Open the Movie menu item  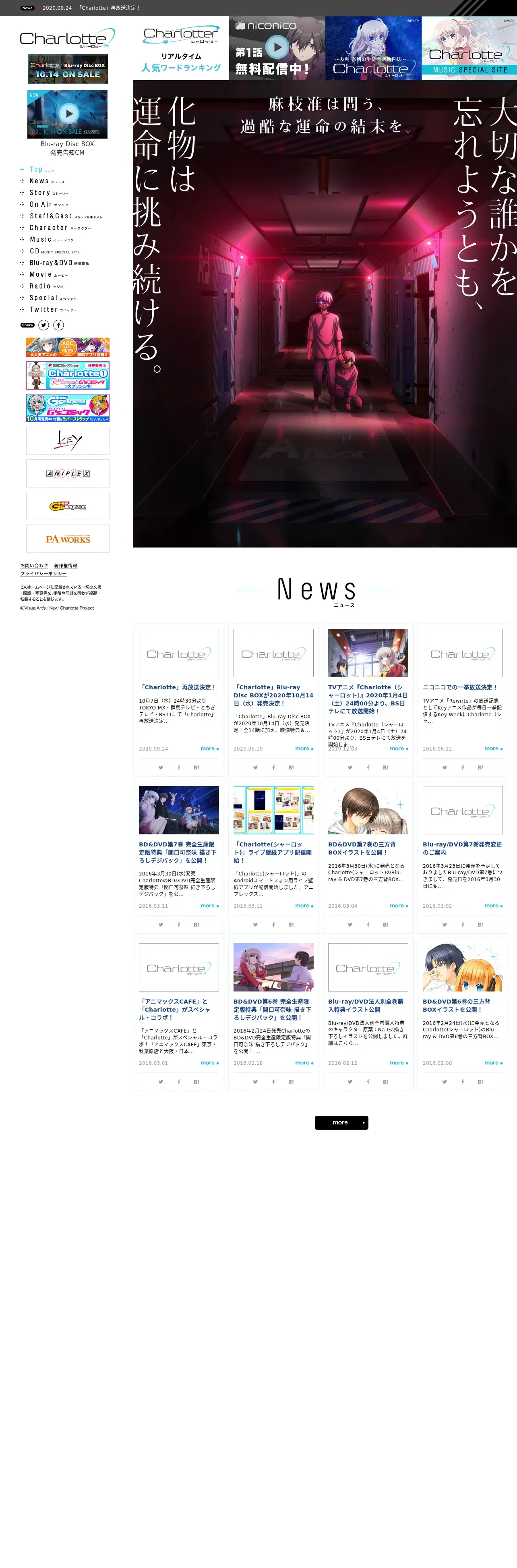[x=44, y=274]
